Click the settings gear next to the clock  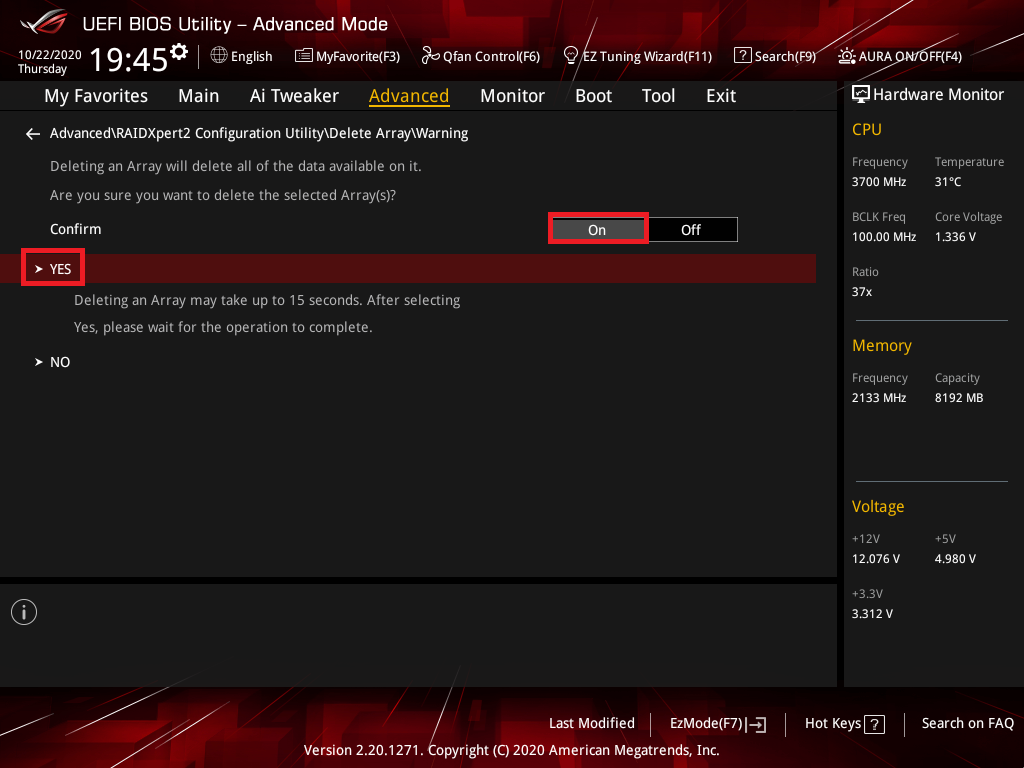coord(179,51)
